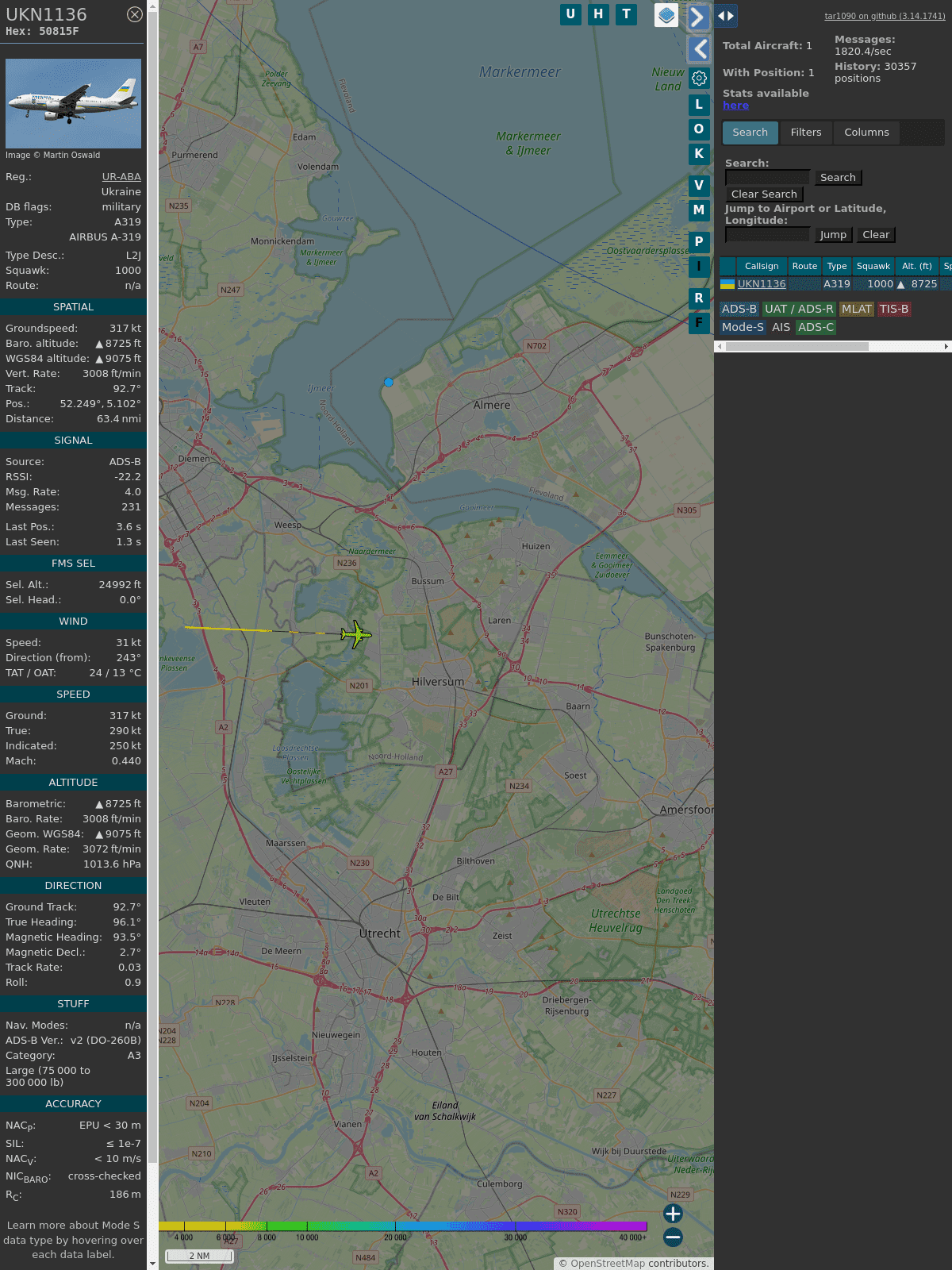The width and height of the screenshot is (952, 1270).
Task: Click the AIS legend label
Action: 781,327
